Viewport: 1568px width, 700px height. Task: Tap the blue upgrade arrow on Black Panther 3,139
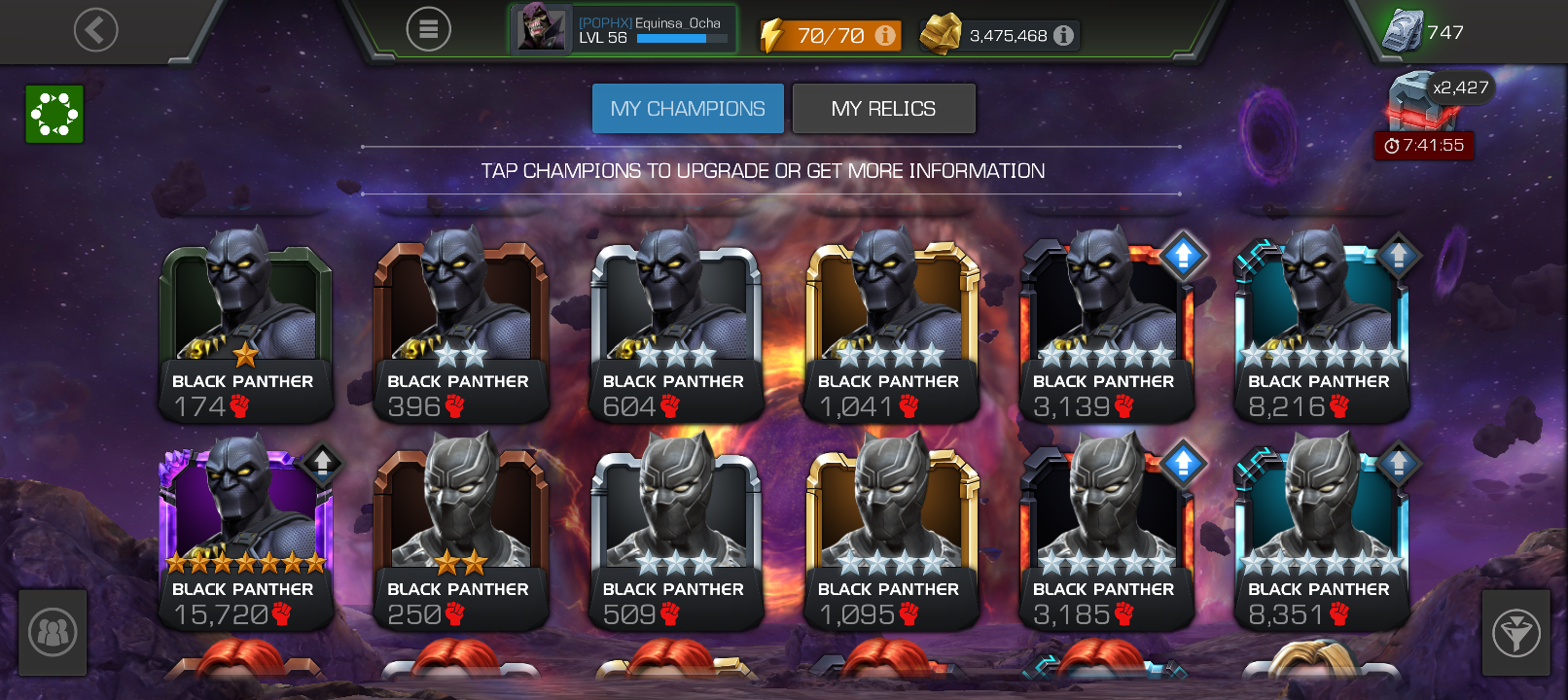(1183, 255)
